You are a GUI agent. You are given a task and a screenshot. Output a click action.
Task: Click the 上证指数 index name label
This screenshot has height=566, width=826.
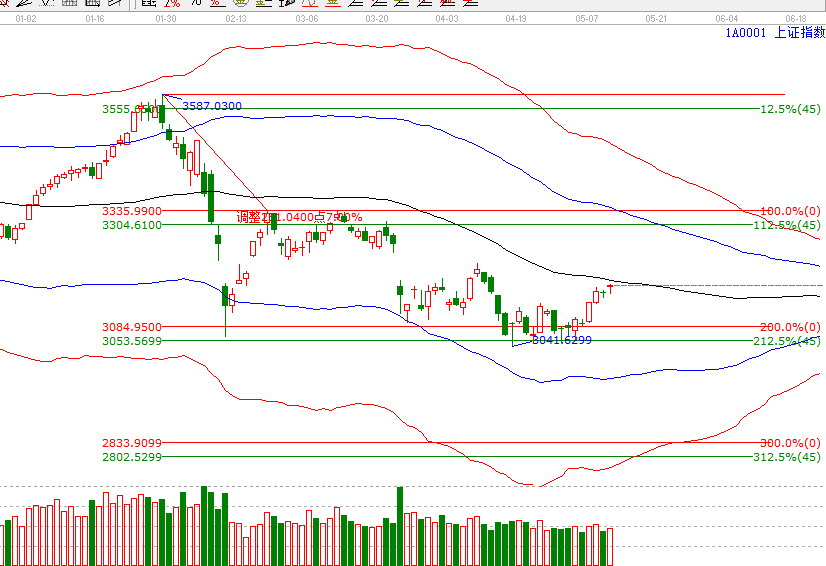click(x=800, y=33)
